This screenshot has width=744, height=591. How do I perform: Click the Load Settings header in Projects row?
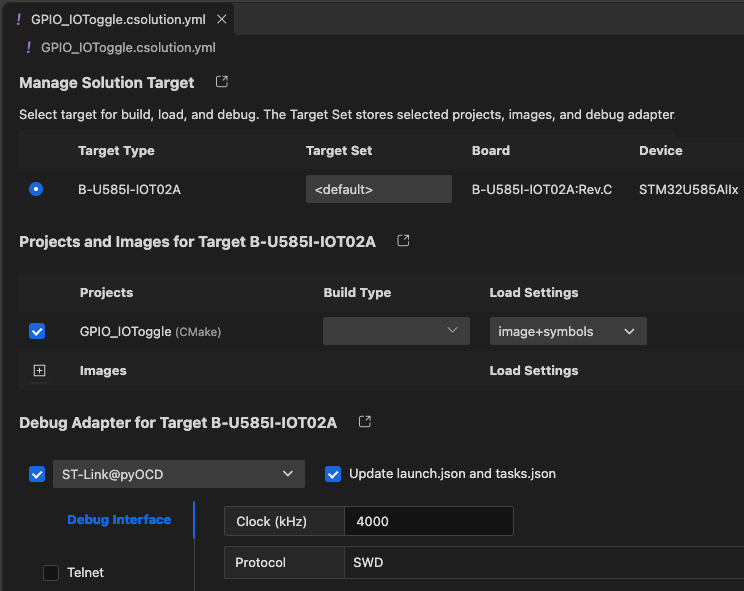[x=534, y=292]
